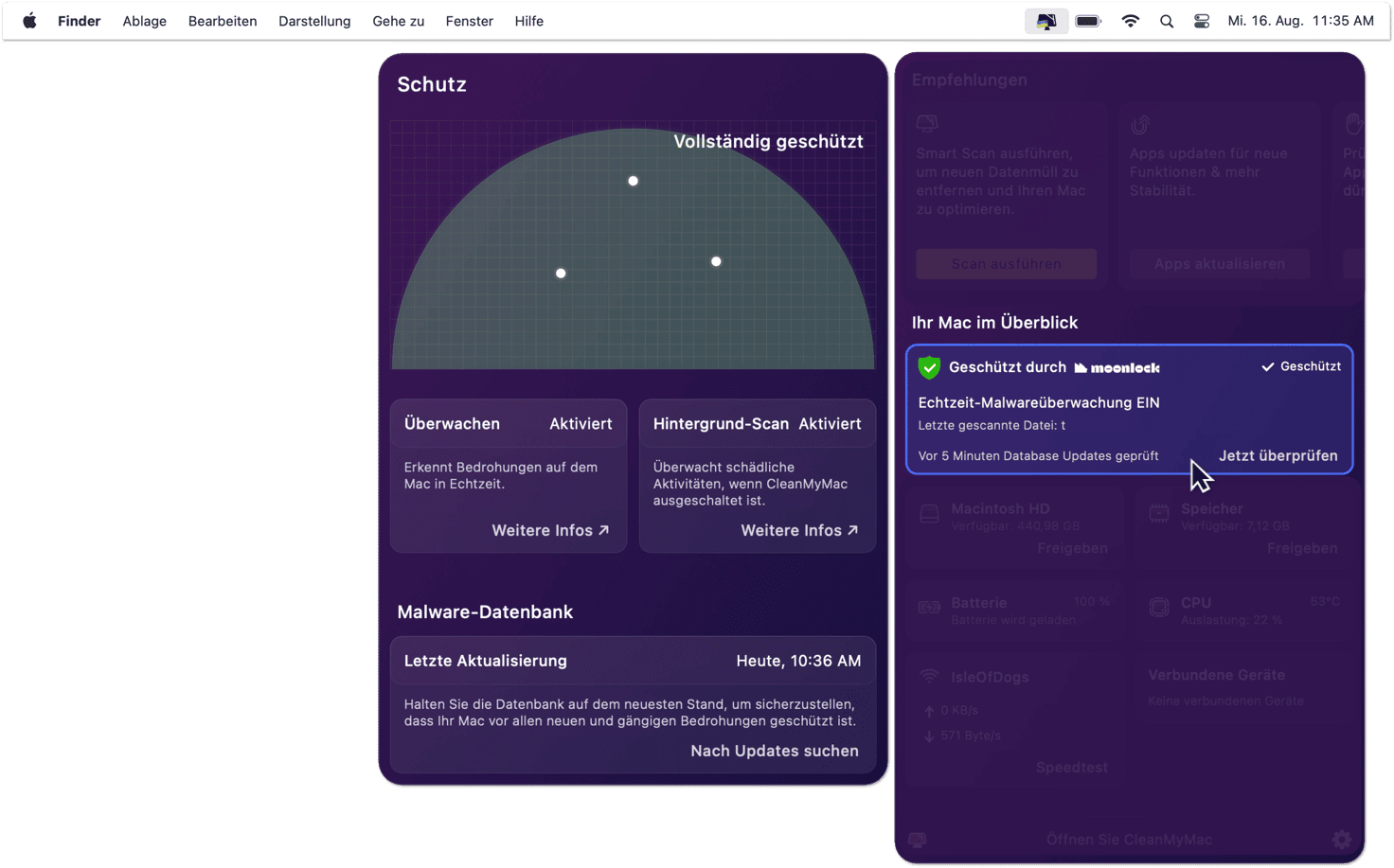Open the battery status menu bar icon
The width and height of the screenshot is (1394, 868).
(x=1088, y=21)
